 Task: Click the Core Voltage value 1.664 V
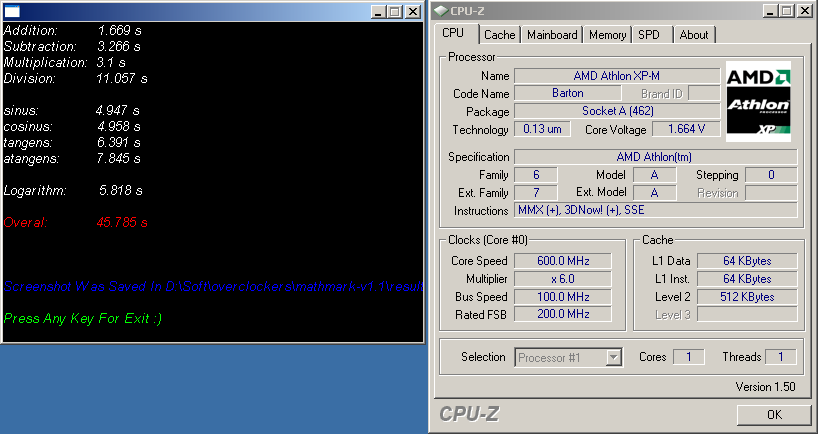point(687,129)
